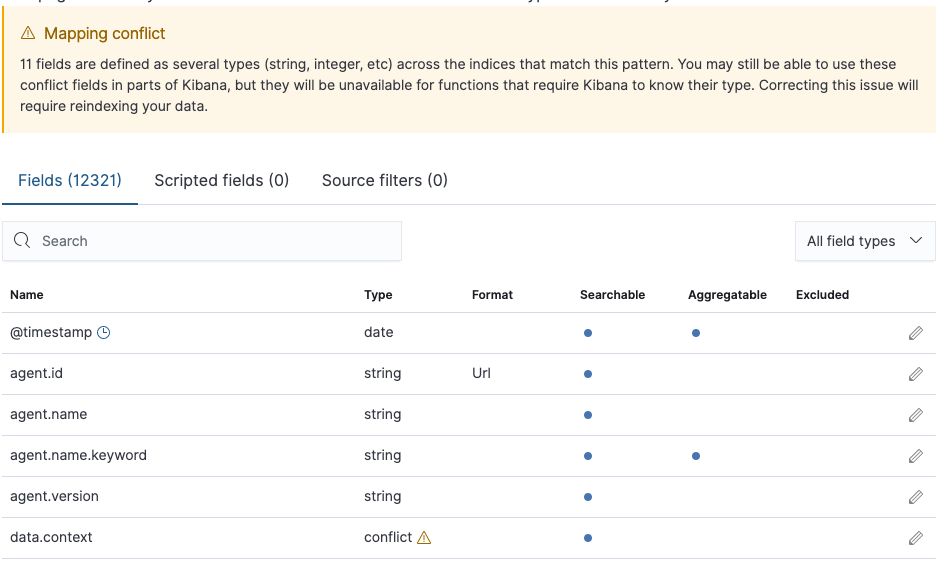Open the Source filters tab
The image size is (948, 566).
pos(384,181)
